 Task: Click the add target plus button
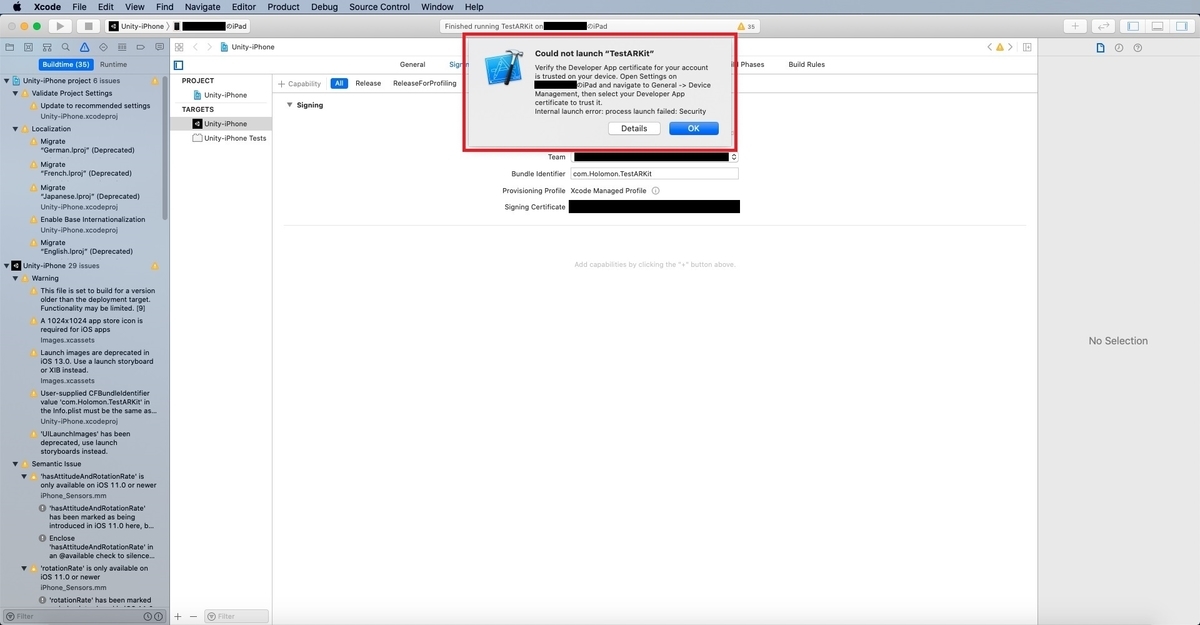point(178,616)
